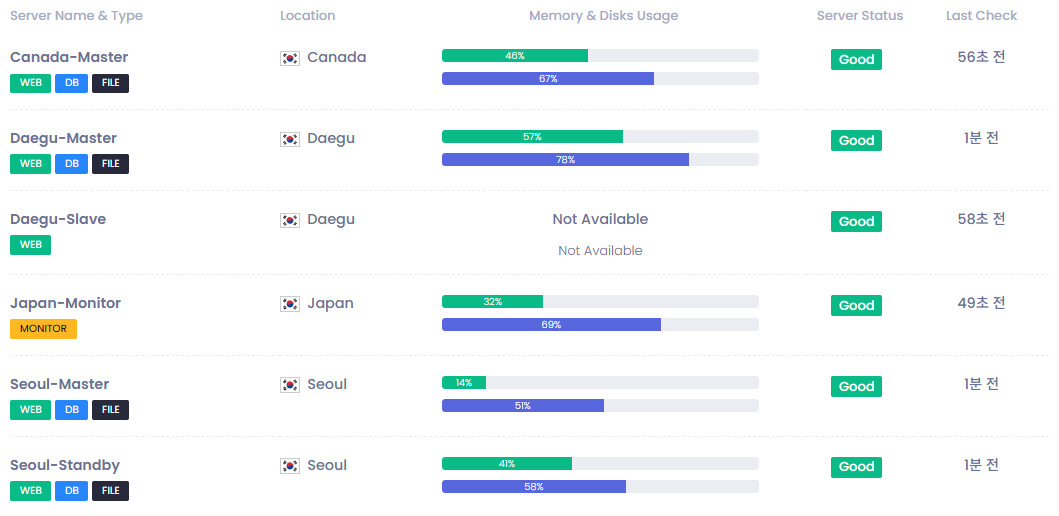This screenshot has height=516, width=1059.
Task: Click the flag icon beside Canada location
Action: click(x=290, y=58)
